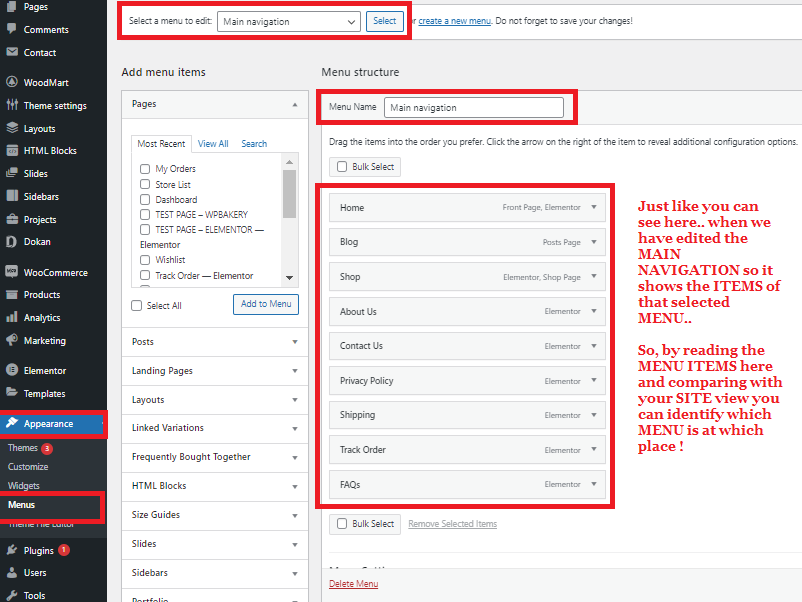Check the Dashboard page checkbox

point(145,199)
